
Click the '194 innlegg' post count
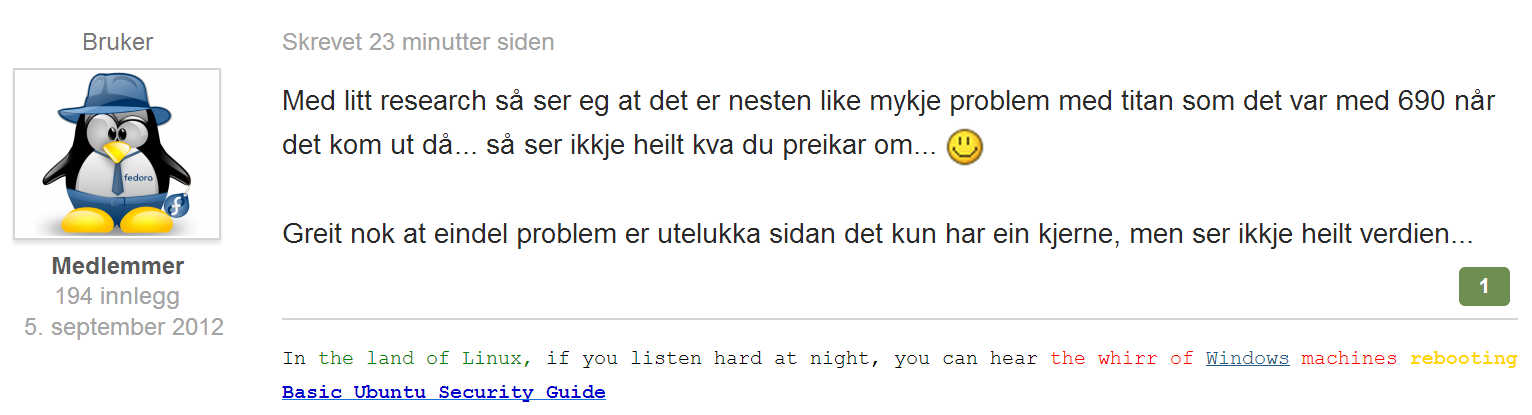[118, 296]
